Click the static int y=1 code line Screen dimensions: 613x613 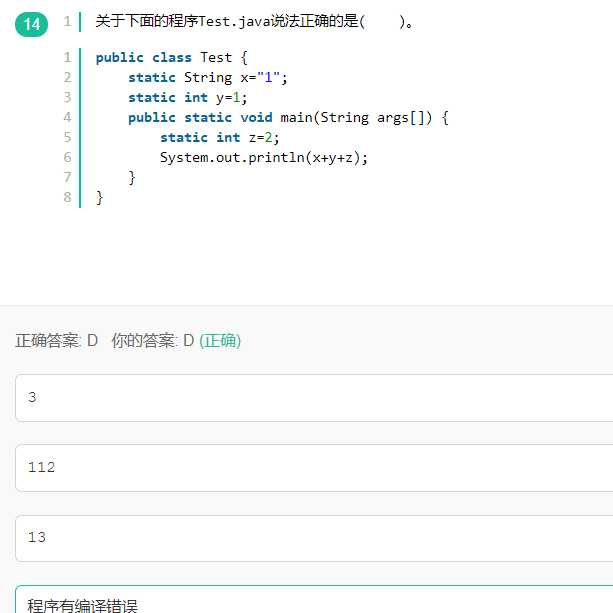(188, 97)
